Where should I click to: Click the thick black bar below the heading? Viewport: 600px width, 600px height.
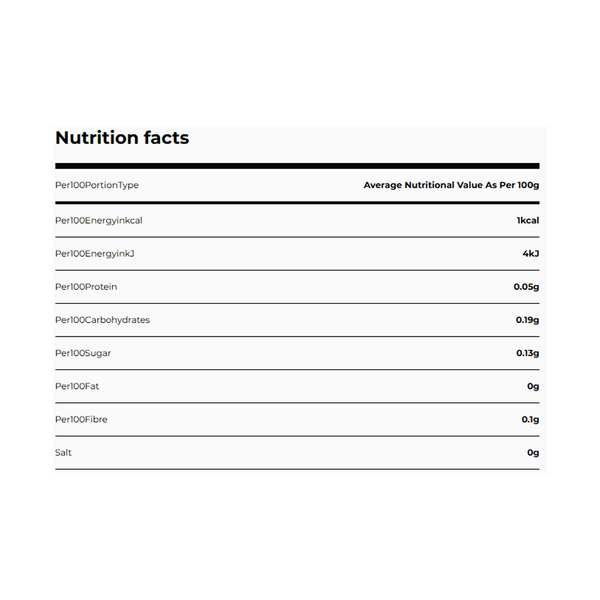point(297,165)
